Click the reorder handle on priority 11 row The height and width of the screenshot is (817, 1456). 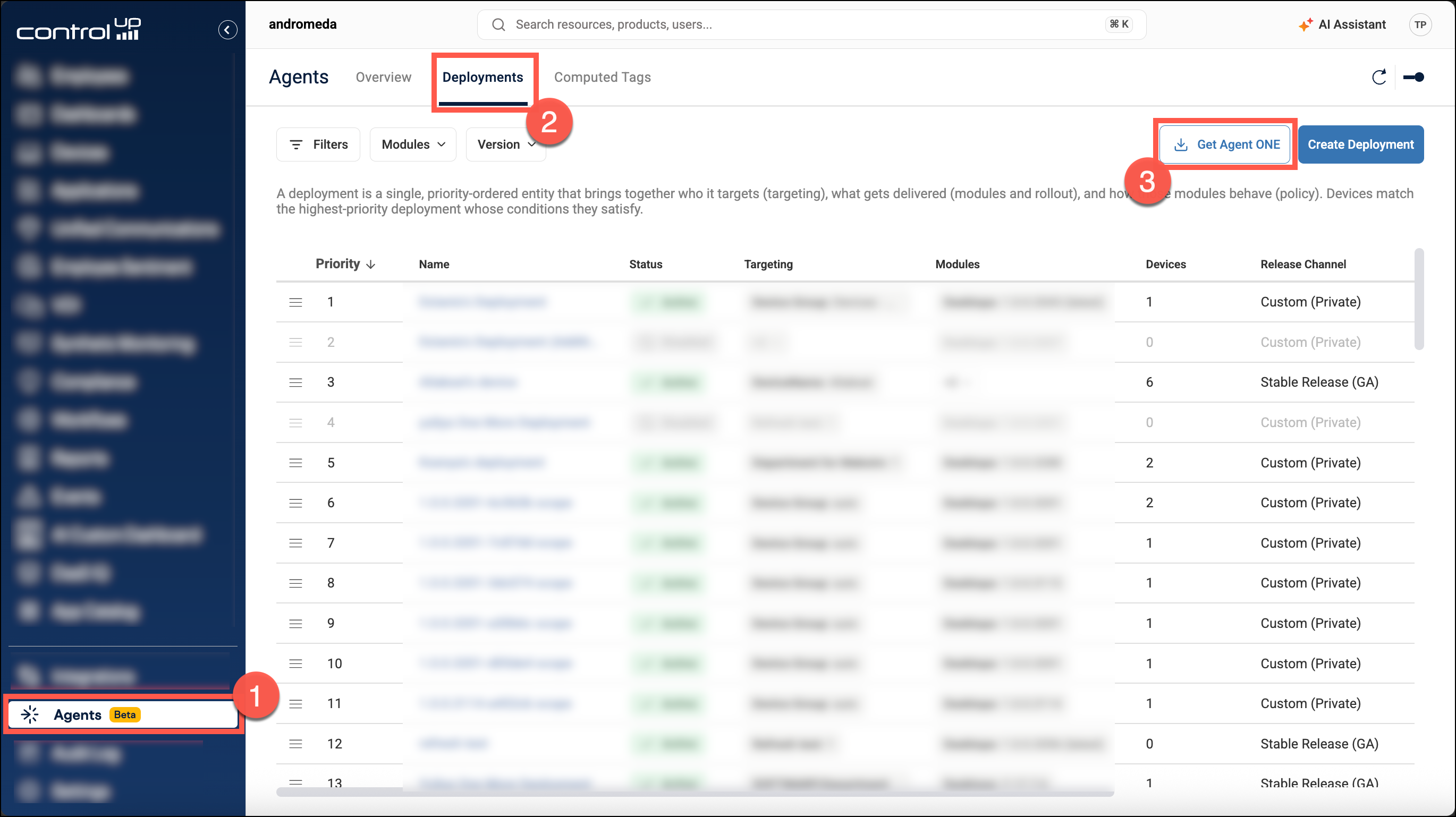(x=295, y=703)
